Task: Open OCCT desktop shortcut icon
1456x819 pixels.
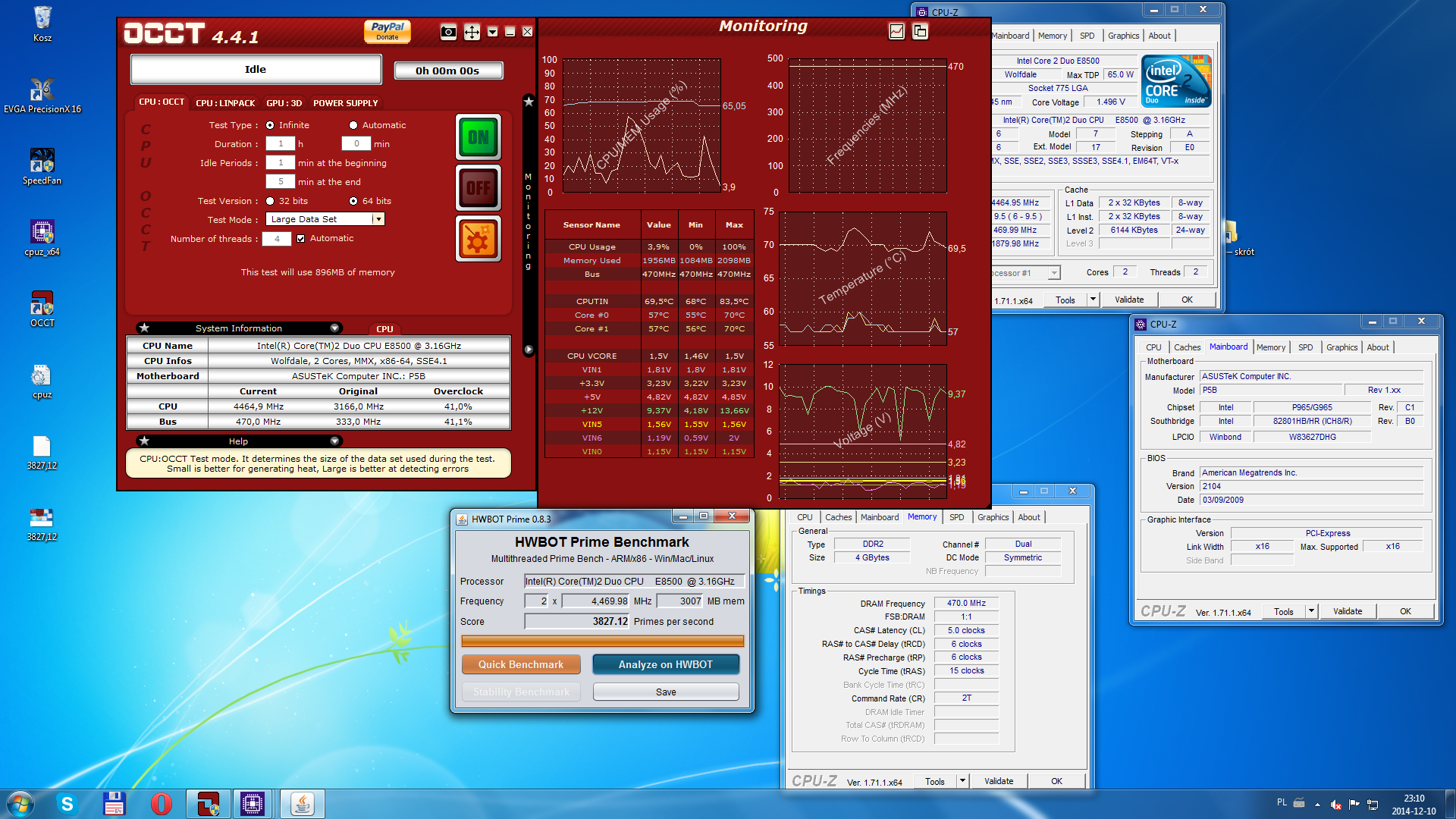Action: [x=42, y=309]
